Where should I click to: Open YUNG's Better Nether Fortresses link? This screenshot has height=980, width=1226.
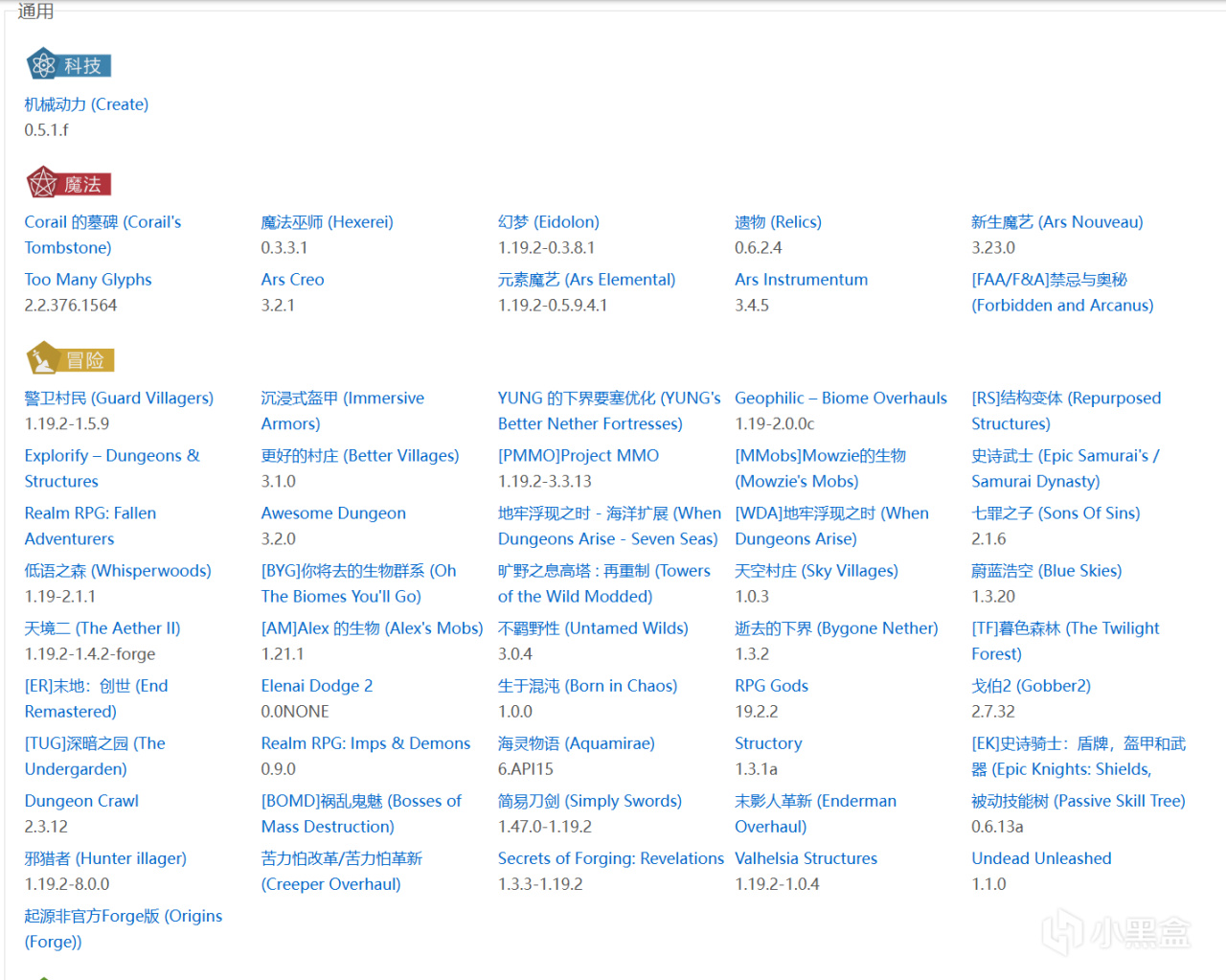[609, 411]
